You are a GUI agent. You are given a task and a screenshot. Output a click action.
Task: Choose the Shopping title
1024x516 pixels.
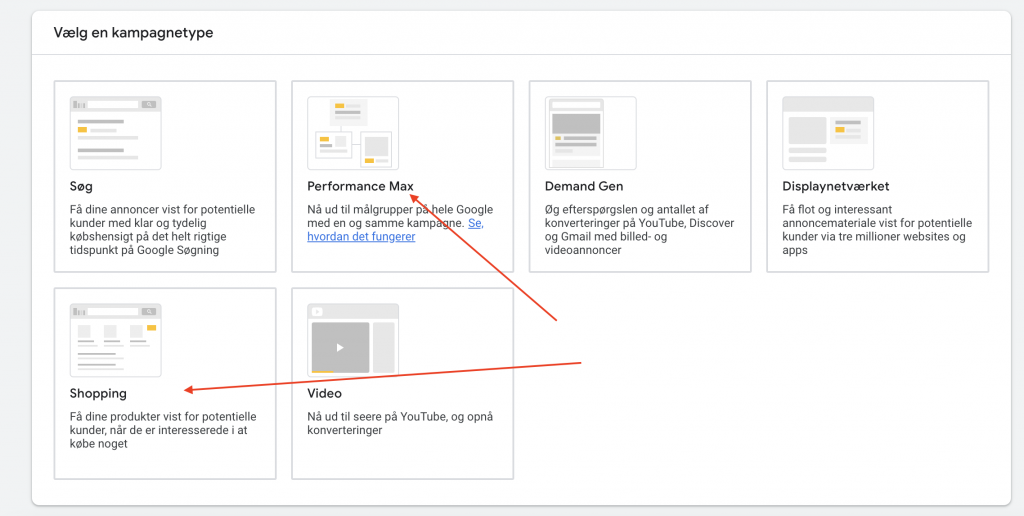[98, 393]
